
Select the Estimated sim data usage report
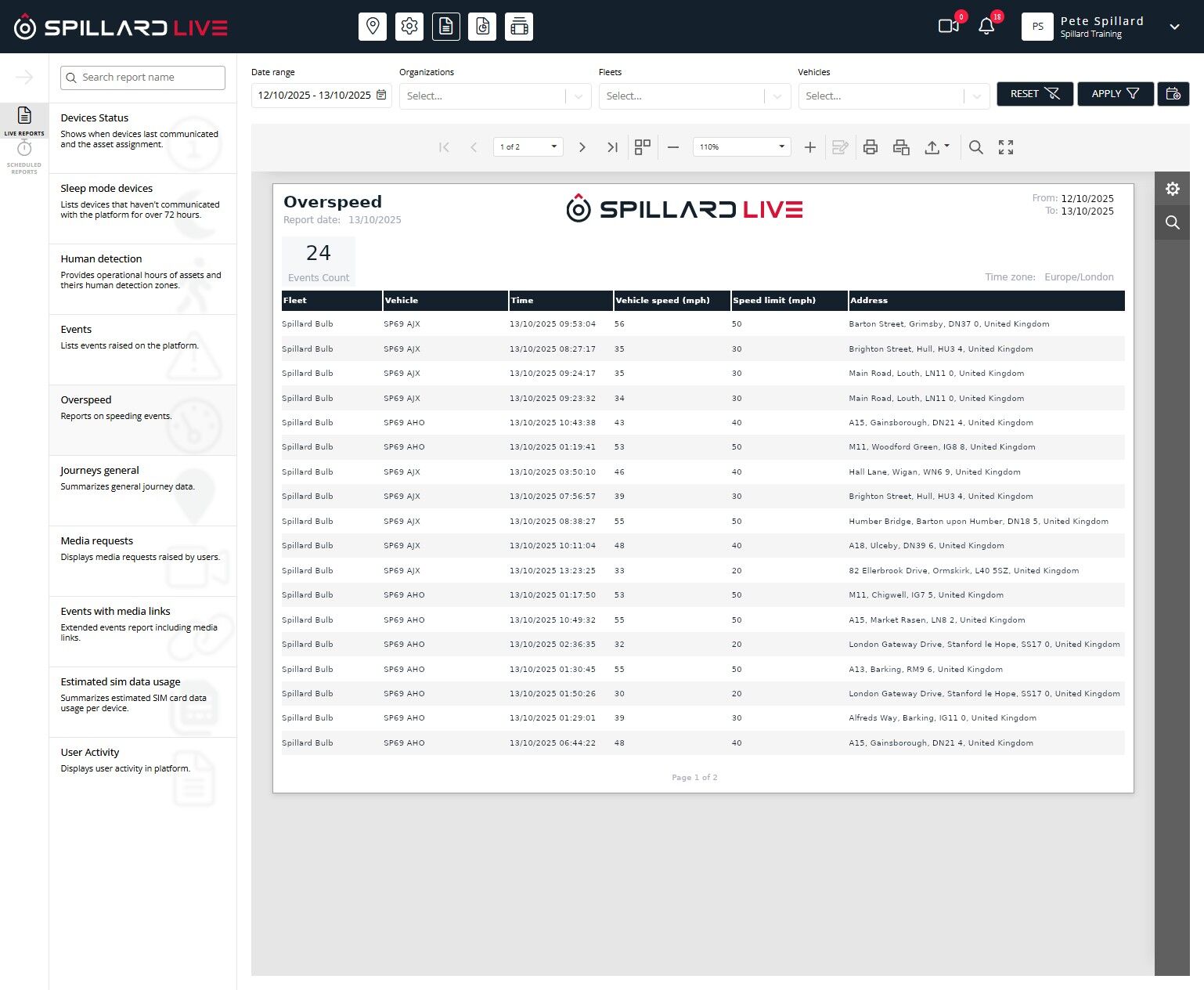pyautogui.click(x=142, y=703)
